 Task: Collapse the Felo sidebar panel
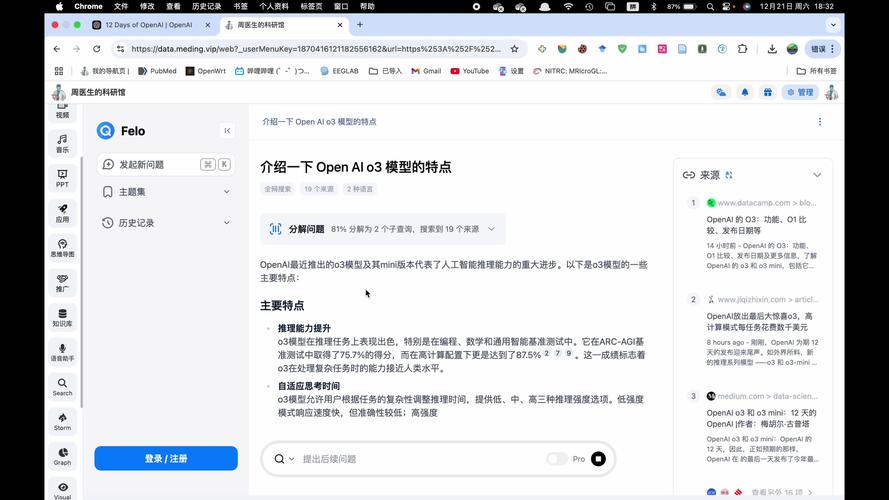tap(227, 130)
